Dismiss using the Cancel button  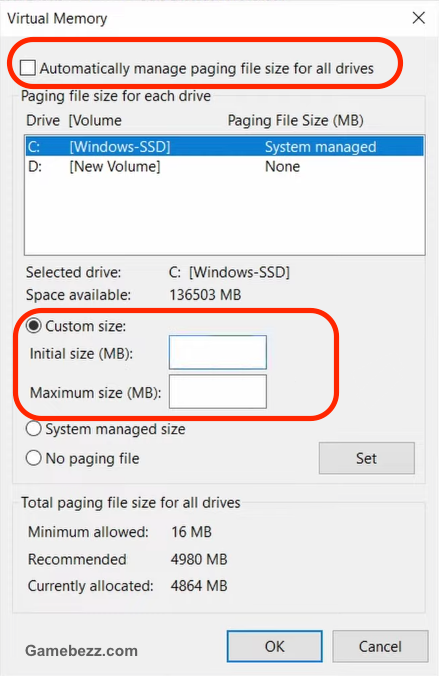[x=380, y=646]
